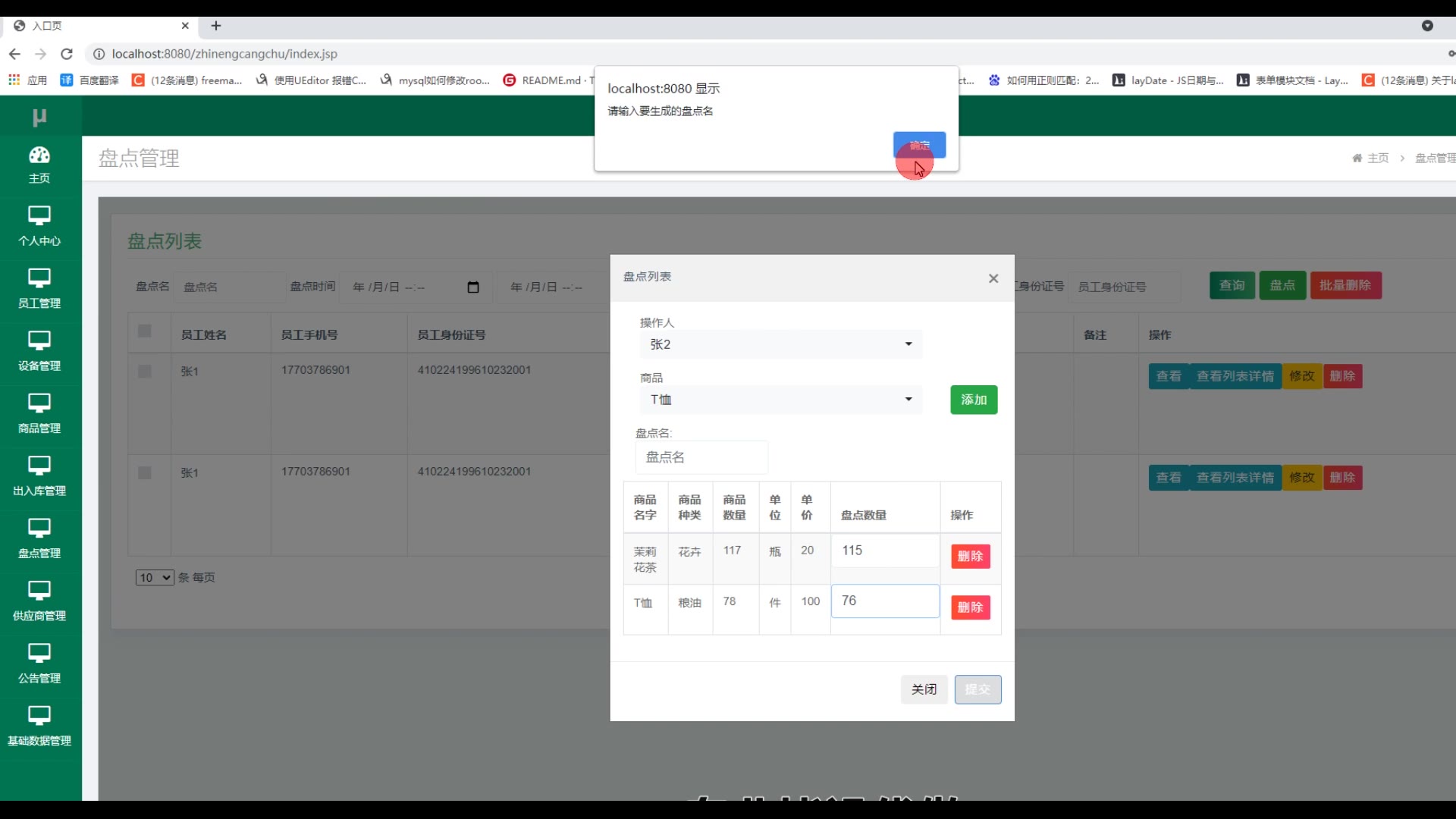Open 商品管理 sidebar icon

39,403
